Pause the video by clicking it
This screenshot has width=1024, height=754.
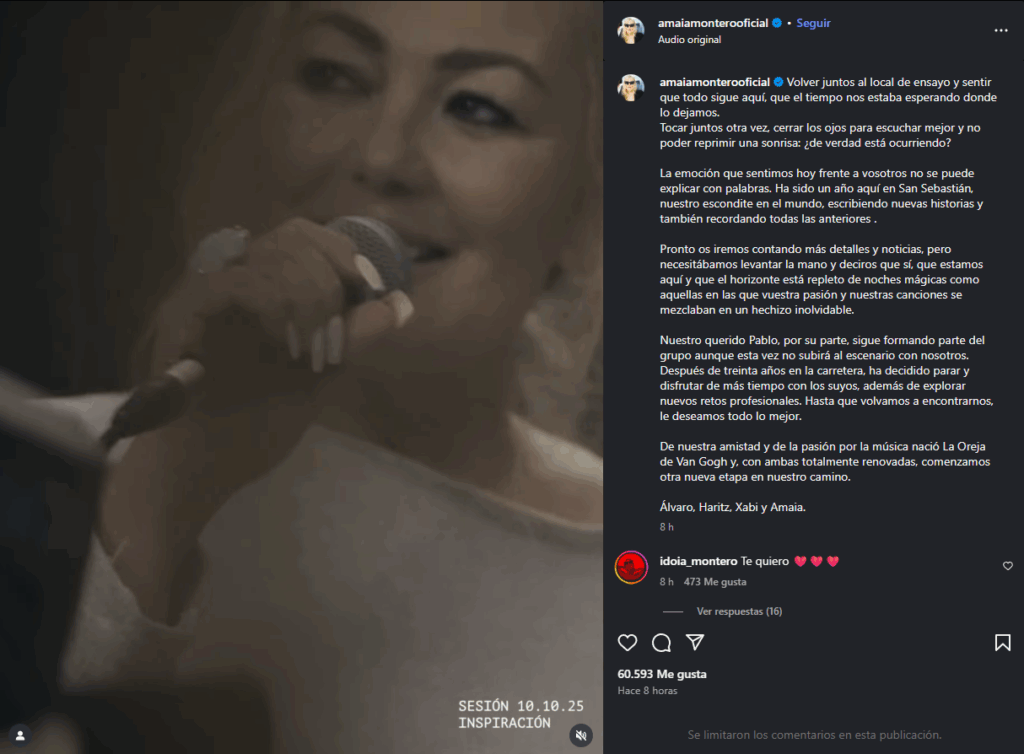(x=301, y=377)
